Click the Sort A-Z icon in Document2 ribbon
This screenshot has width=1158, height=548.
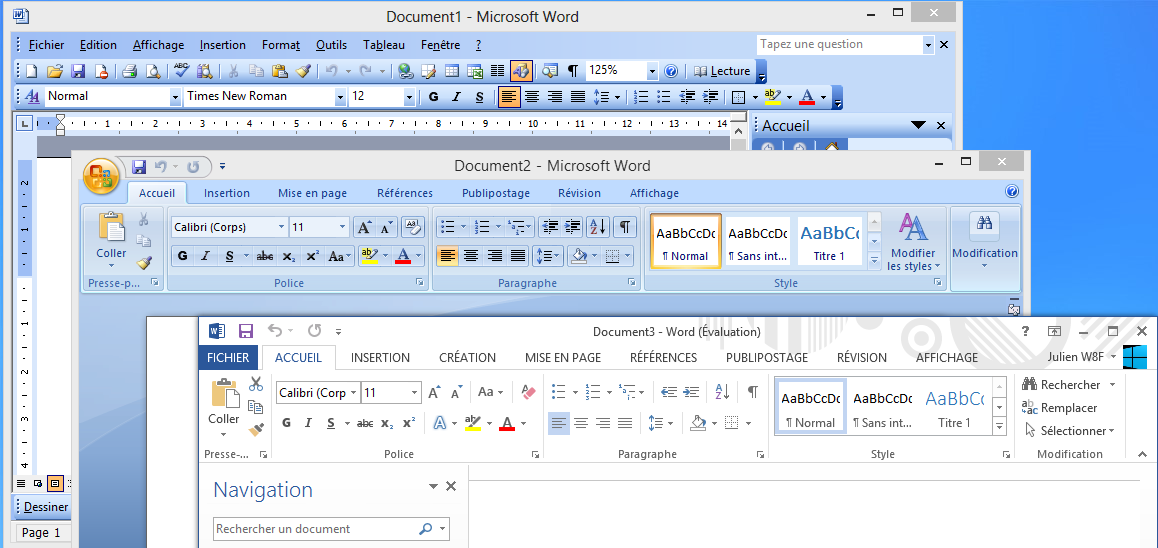pos(598,227)
